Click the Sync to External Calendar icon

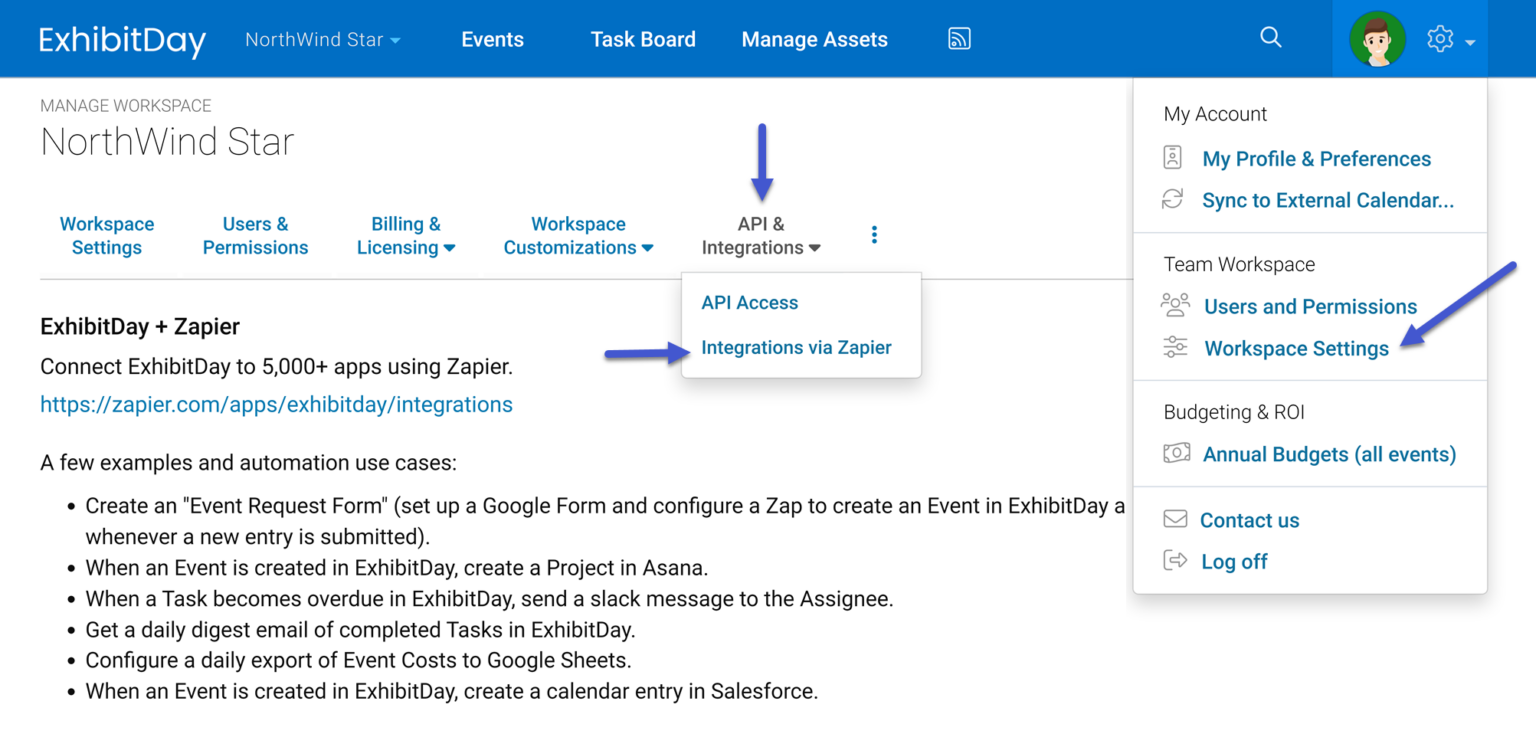1172,199
